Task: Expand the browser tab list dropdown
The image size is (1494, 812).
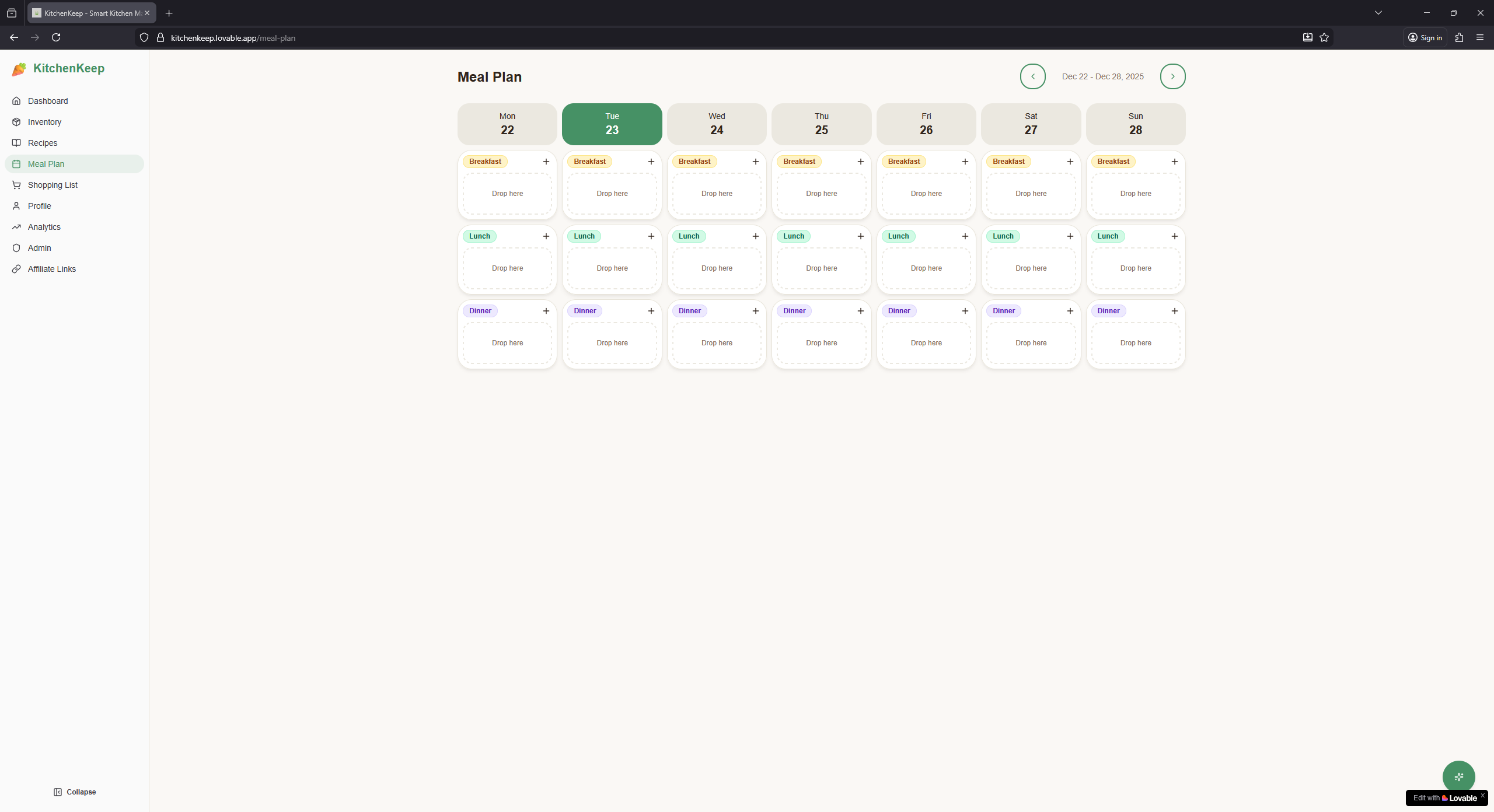Action: click(1378, 13)
